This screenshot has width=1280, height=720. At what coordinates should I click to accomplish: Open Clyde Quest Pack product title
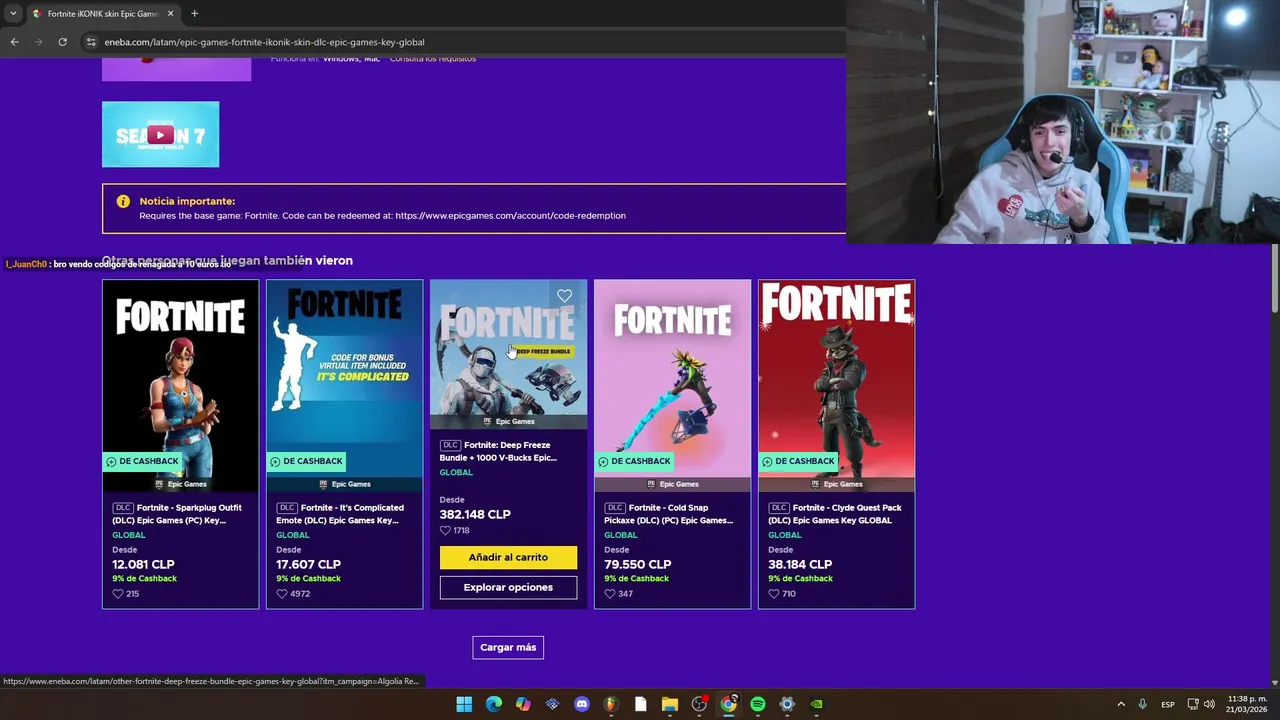tap(836, 514)
